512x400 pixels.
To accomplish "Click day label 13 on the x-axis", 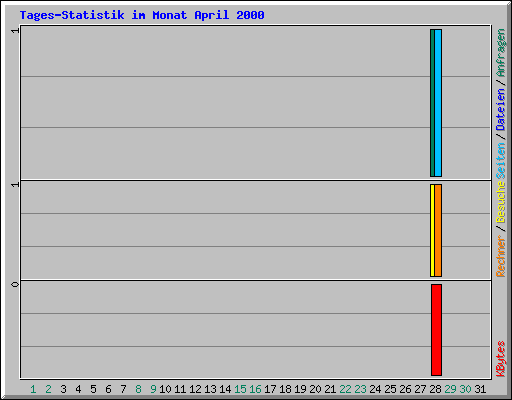I will click(x=210, y=389).
